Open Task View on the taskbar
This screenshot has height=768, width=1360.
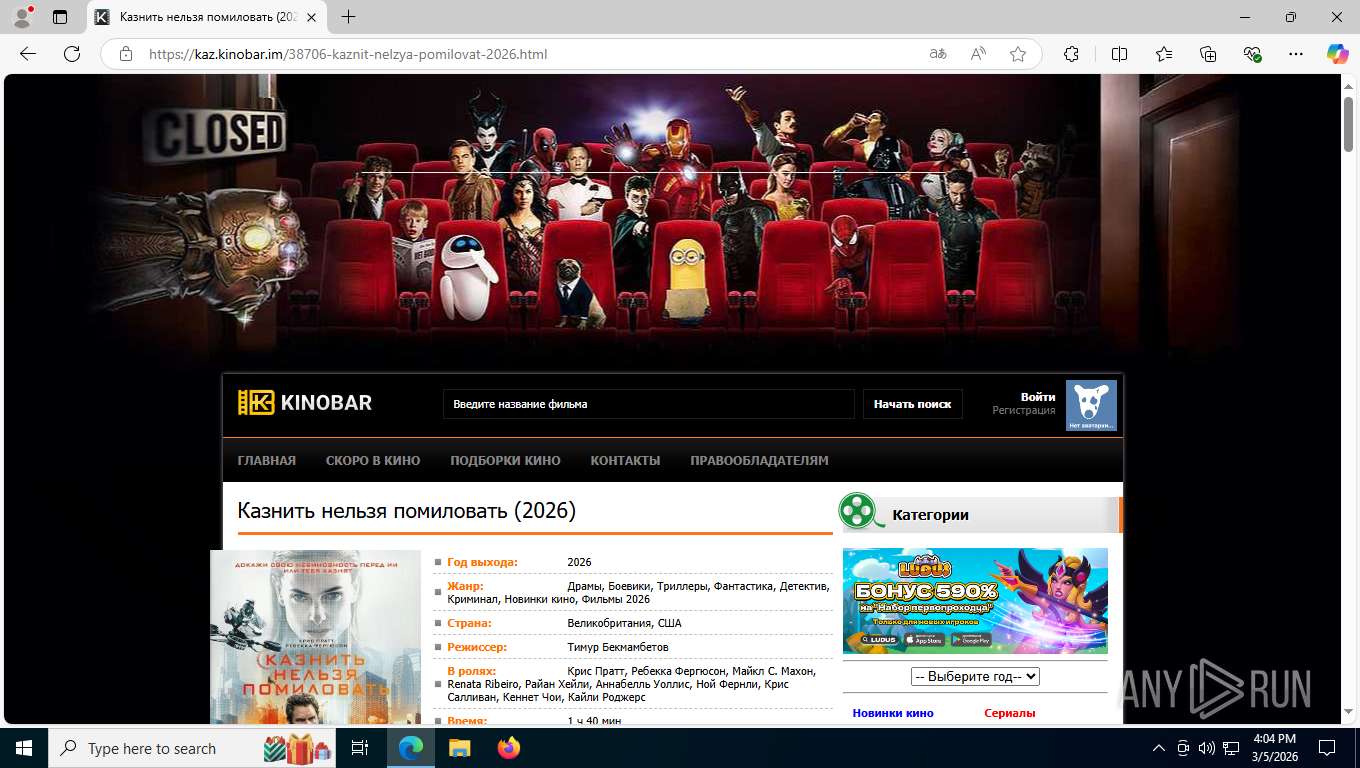360,748
